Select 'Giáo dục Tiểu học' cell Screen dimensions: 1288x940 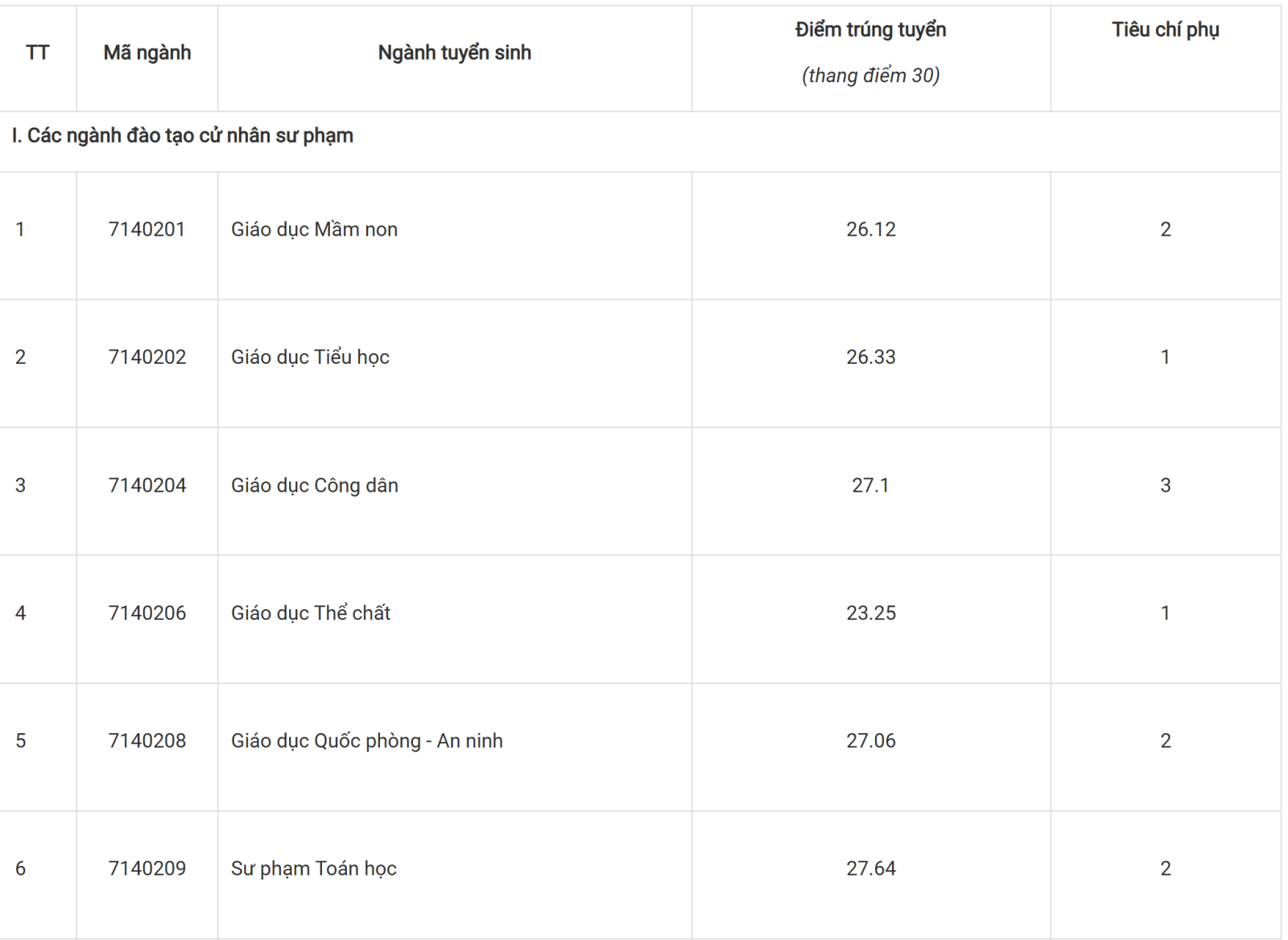tap(310, 357)
